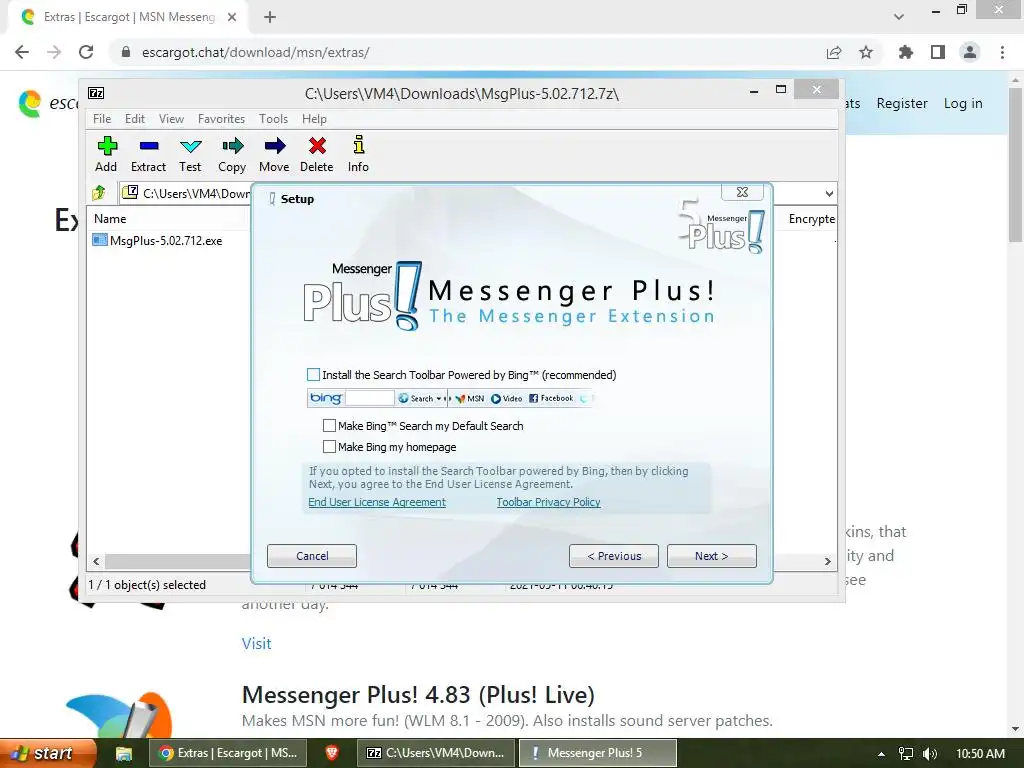Click the 7-Zip horizontal scrollbar right arrow
Image resolution: width=1024 pixels, height=768 pixels.
pos(827,561)
